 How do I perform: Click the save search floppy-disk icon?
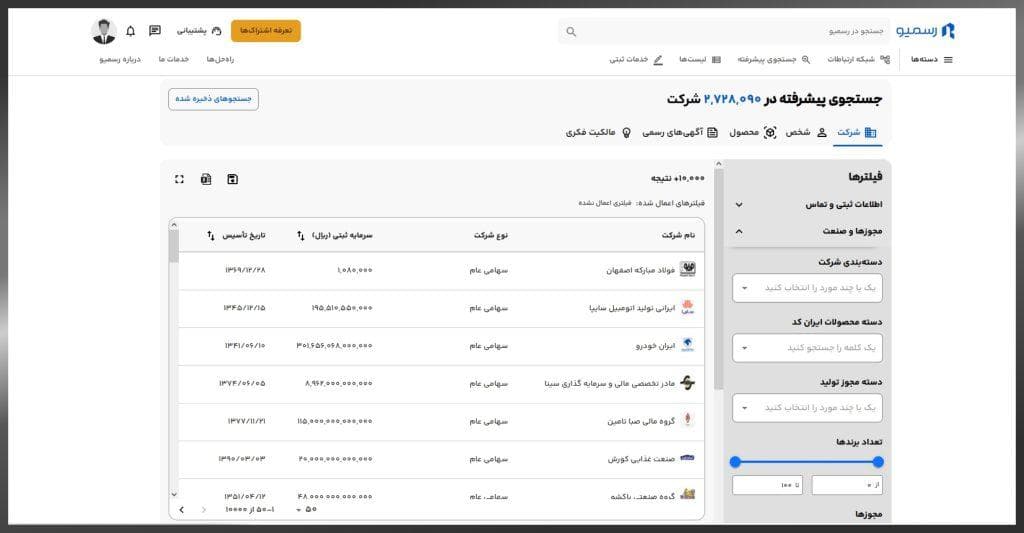click(232, 179)
